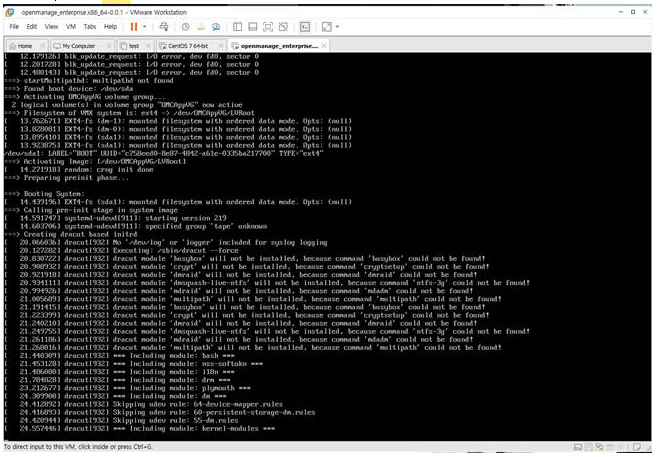Select the openmanage_enterprise tab
659x457 pixels.
(276, 46)
